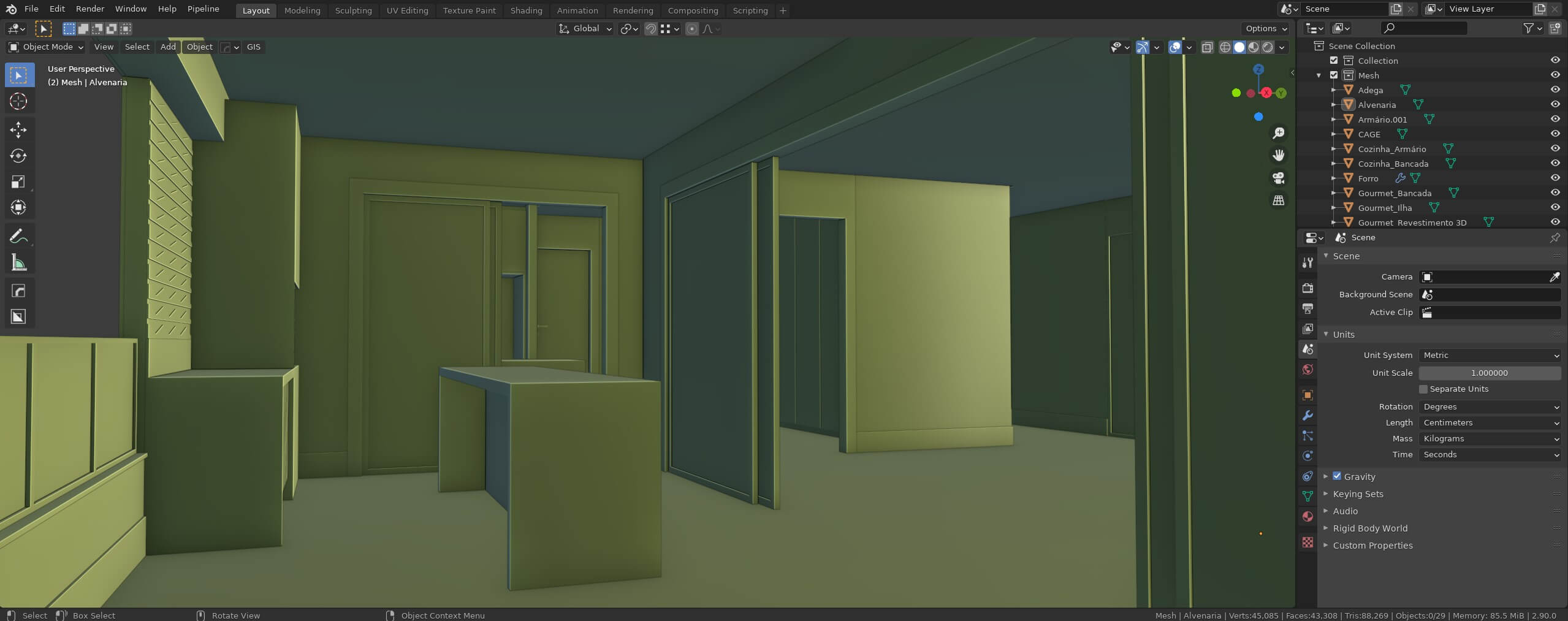The height and width of the screenshot is (621, 1568).
Task: Toggle camera view icon in viewport
Action: click(x=1279, y=178)
